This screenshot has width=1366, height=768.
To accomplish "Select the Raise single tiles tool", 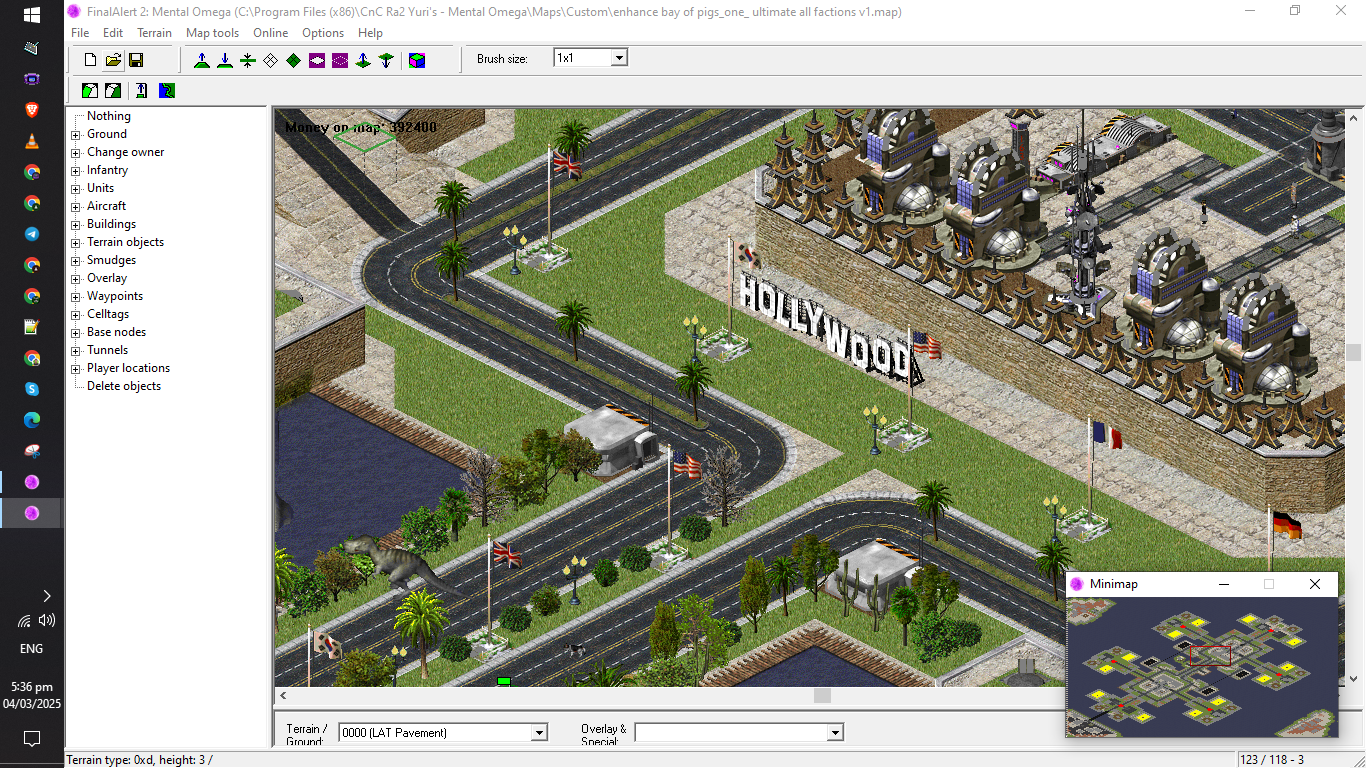I will tap(363, 60).
